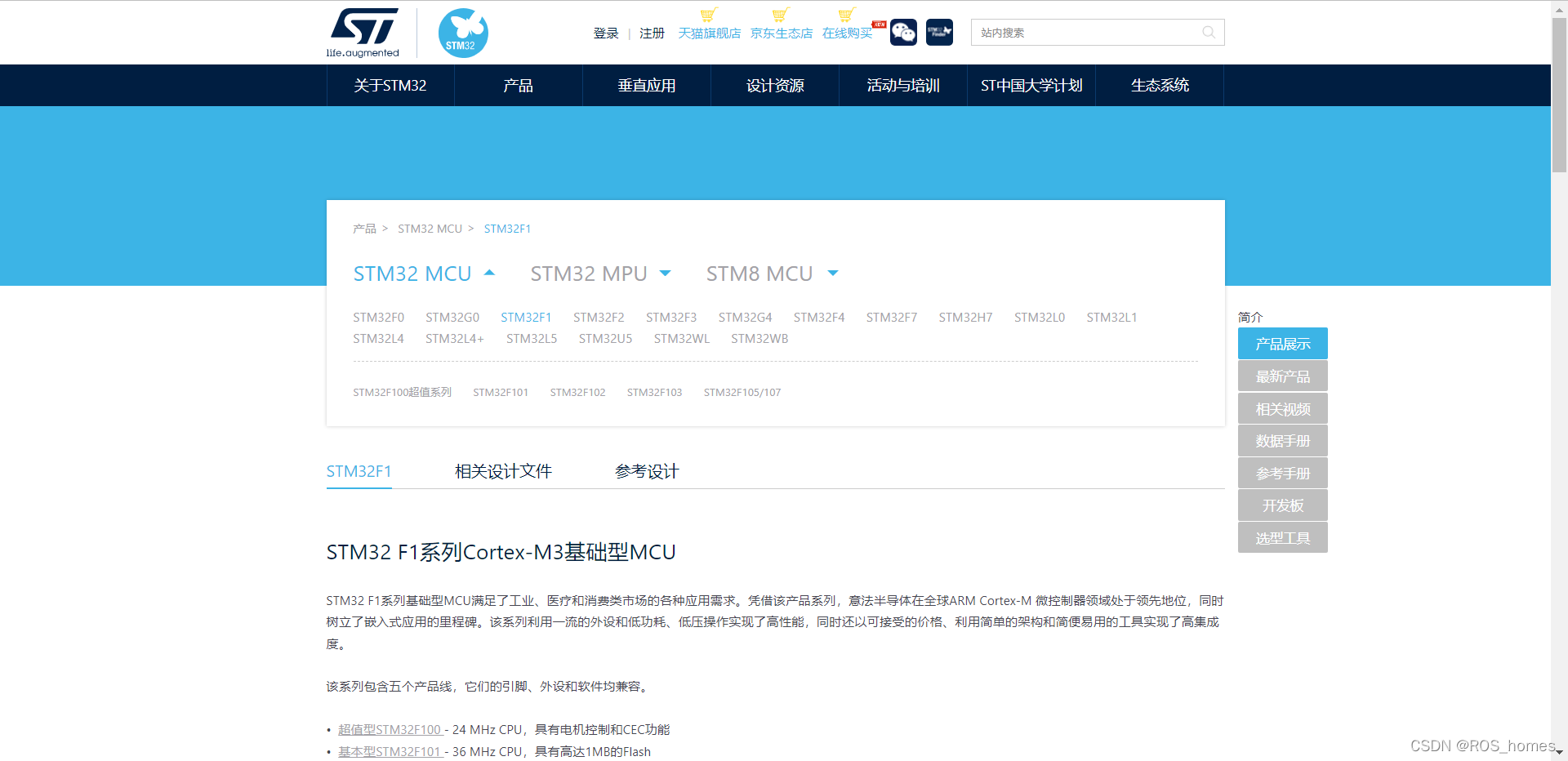Image resolution: width=1568 pixels, height=761 pixels.
Task: Open the 京东生态店 link
Action: coord(782,33)
